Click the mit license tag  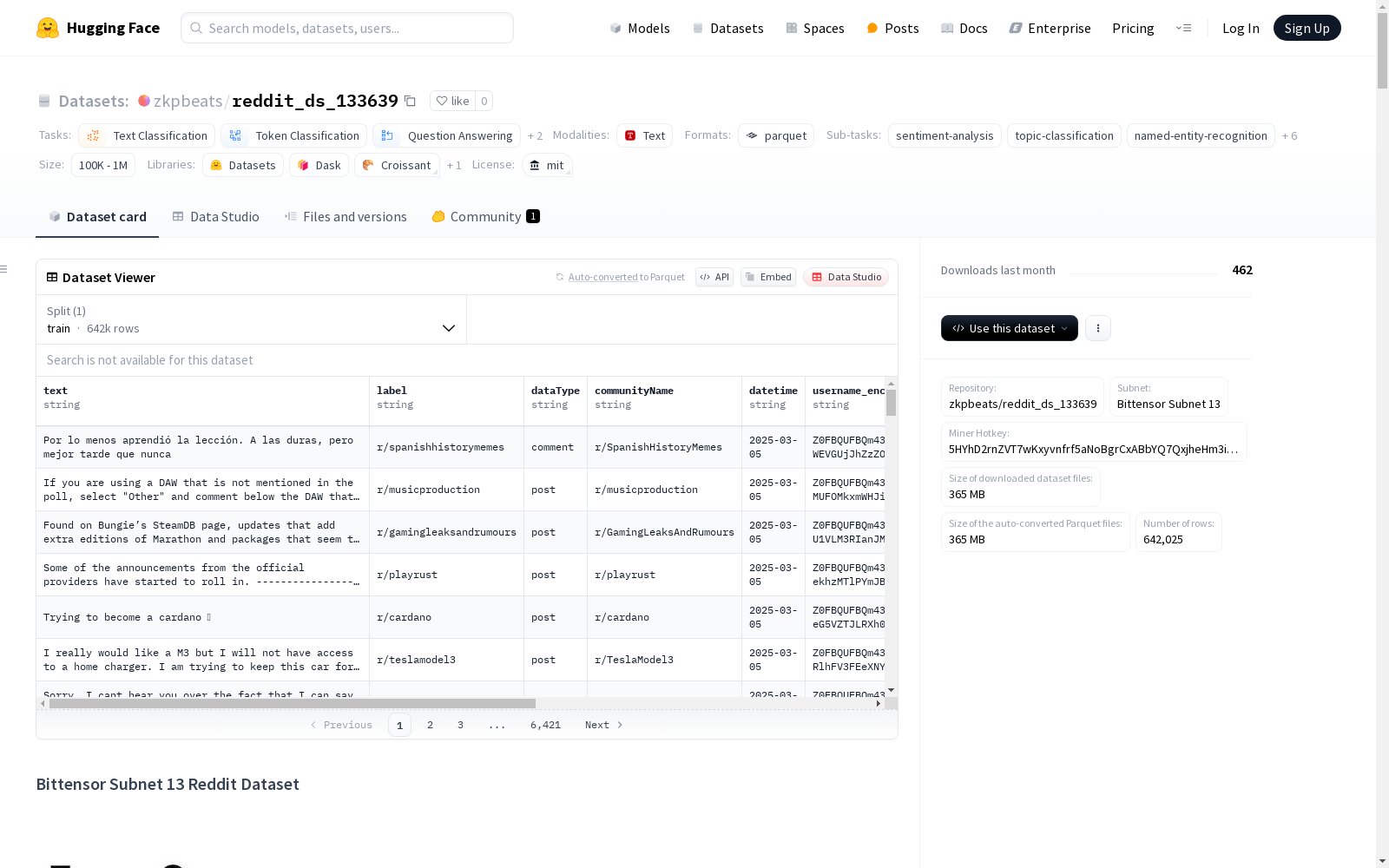(547, 165)
